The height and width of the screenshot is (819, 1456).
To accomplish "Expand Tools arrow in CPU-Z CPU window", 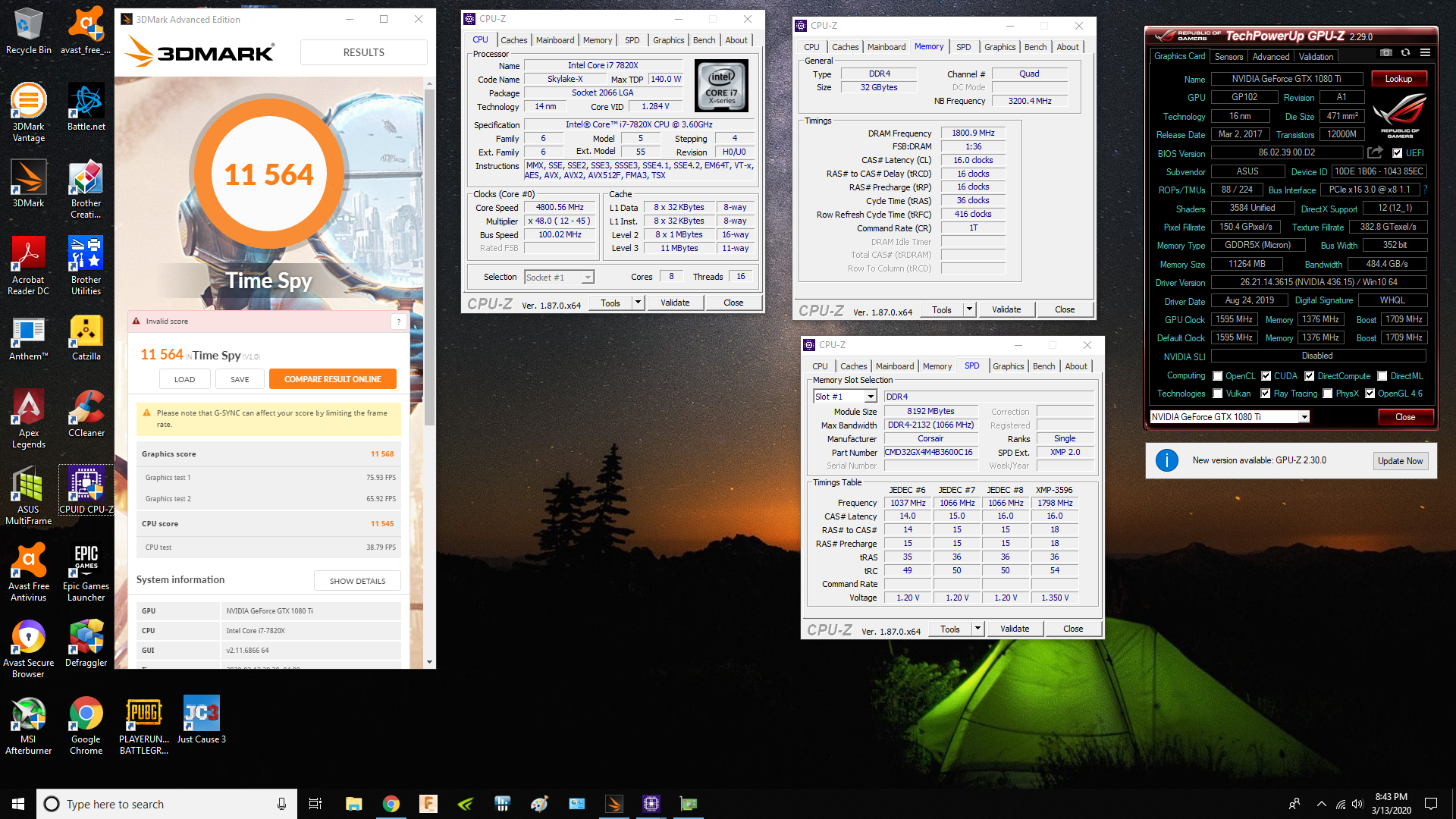I will pyautogui.click(x=639, y=303).
